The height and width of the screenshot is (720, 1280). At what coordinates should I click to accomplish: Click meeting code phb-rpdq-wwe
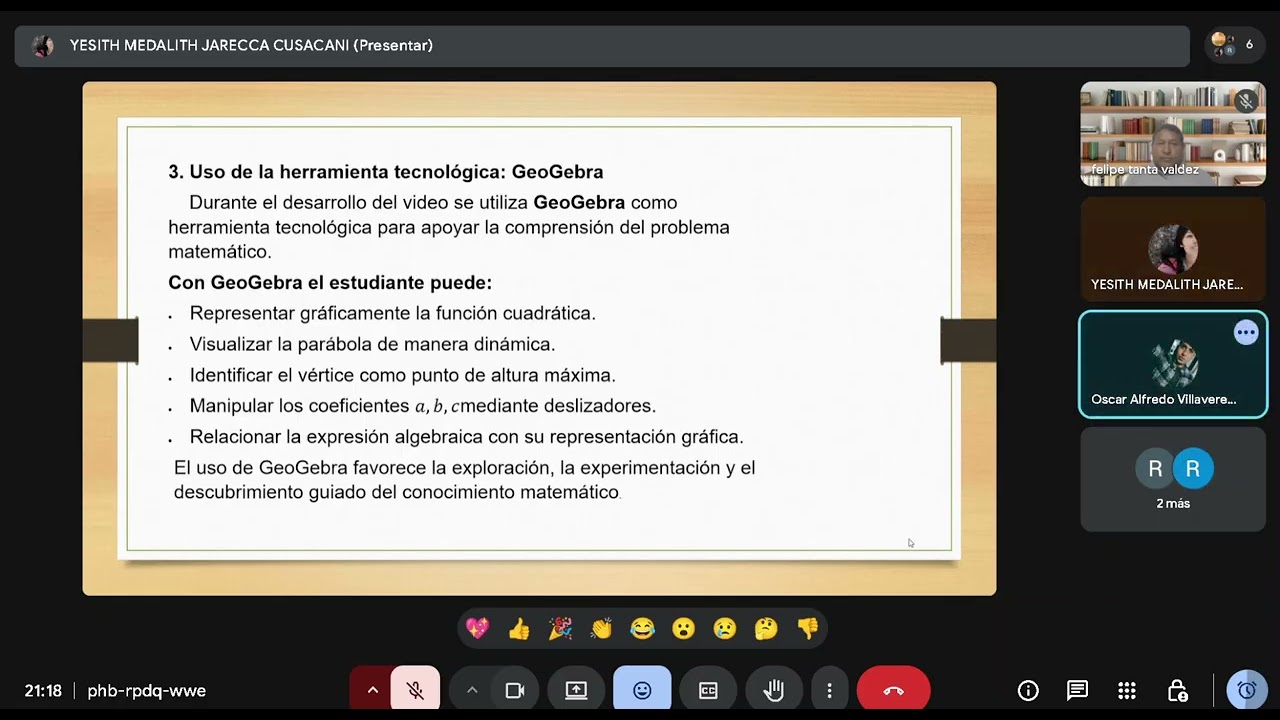tap(146, 691)
